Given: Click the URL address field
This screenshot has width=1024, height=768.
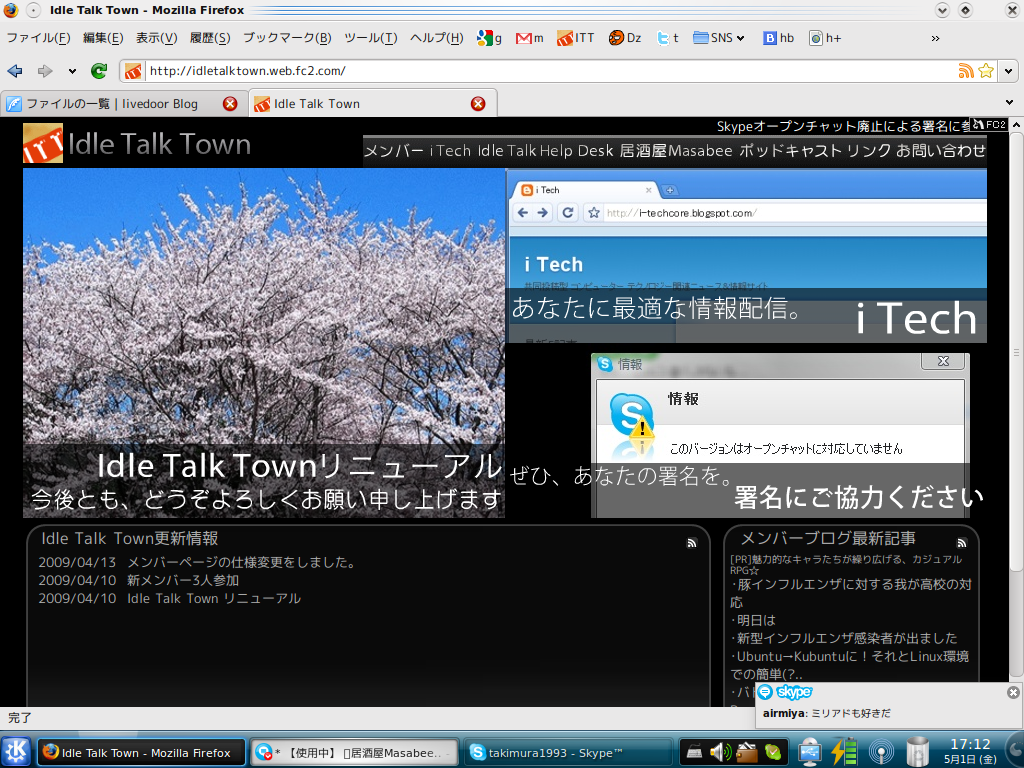Looking at the screenshot, I should point(549,71).
